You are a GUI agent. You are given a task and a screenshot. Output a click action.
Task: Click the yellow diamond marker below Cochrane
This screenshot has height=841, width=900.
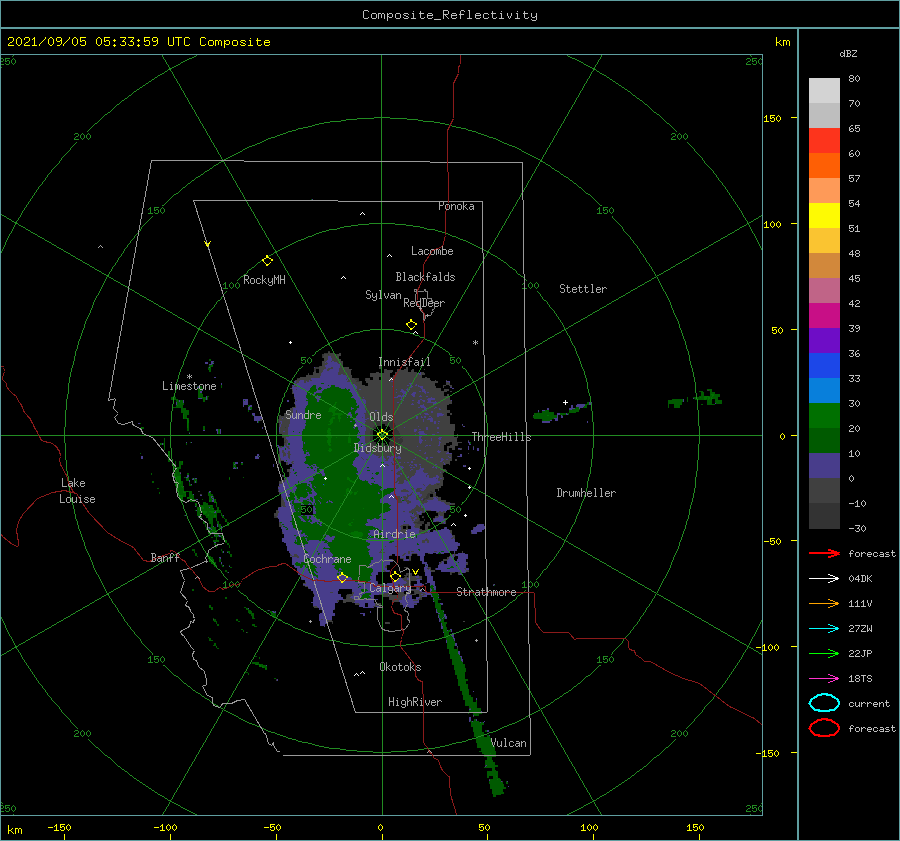[x=343, y=577]
